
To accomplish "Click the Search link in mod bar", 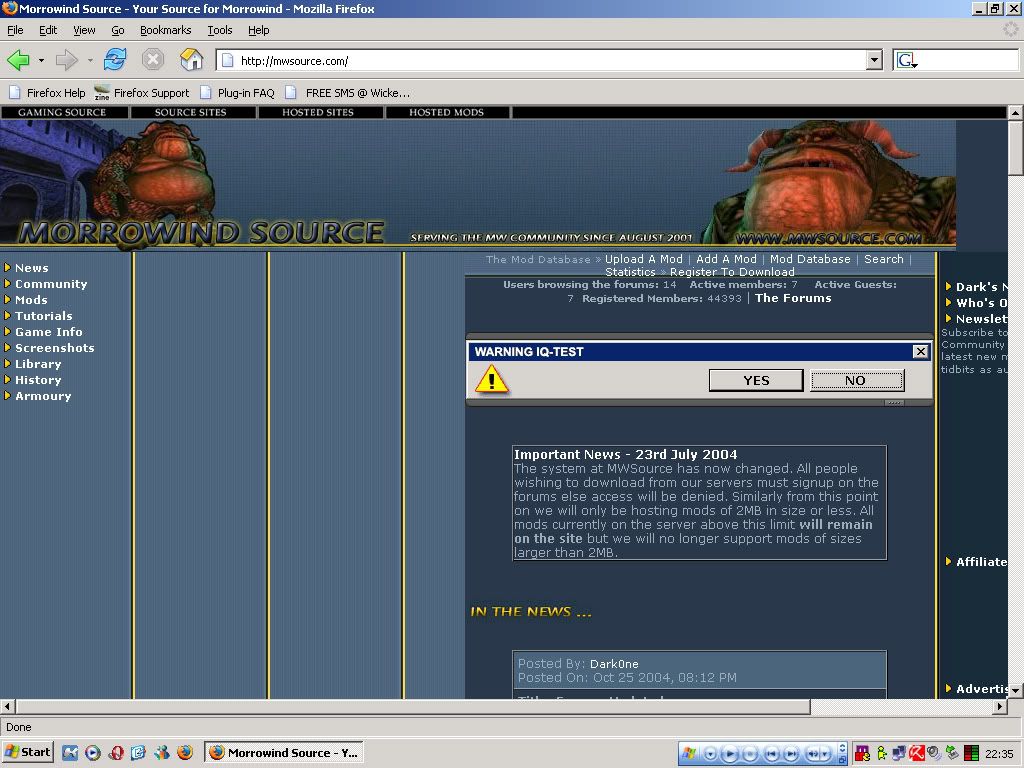I will pos(884,259).
